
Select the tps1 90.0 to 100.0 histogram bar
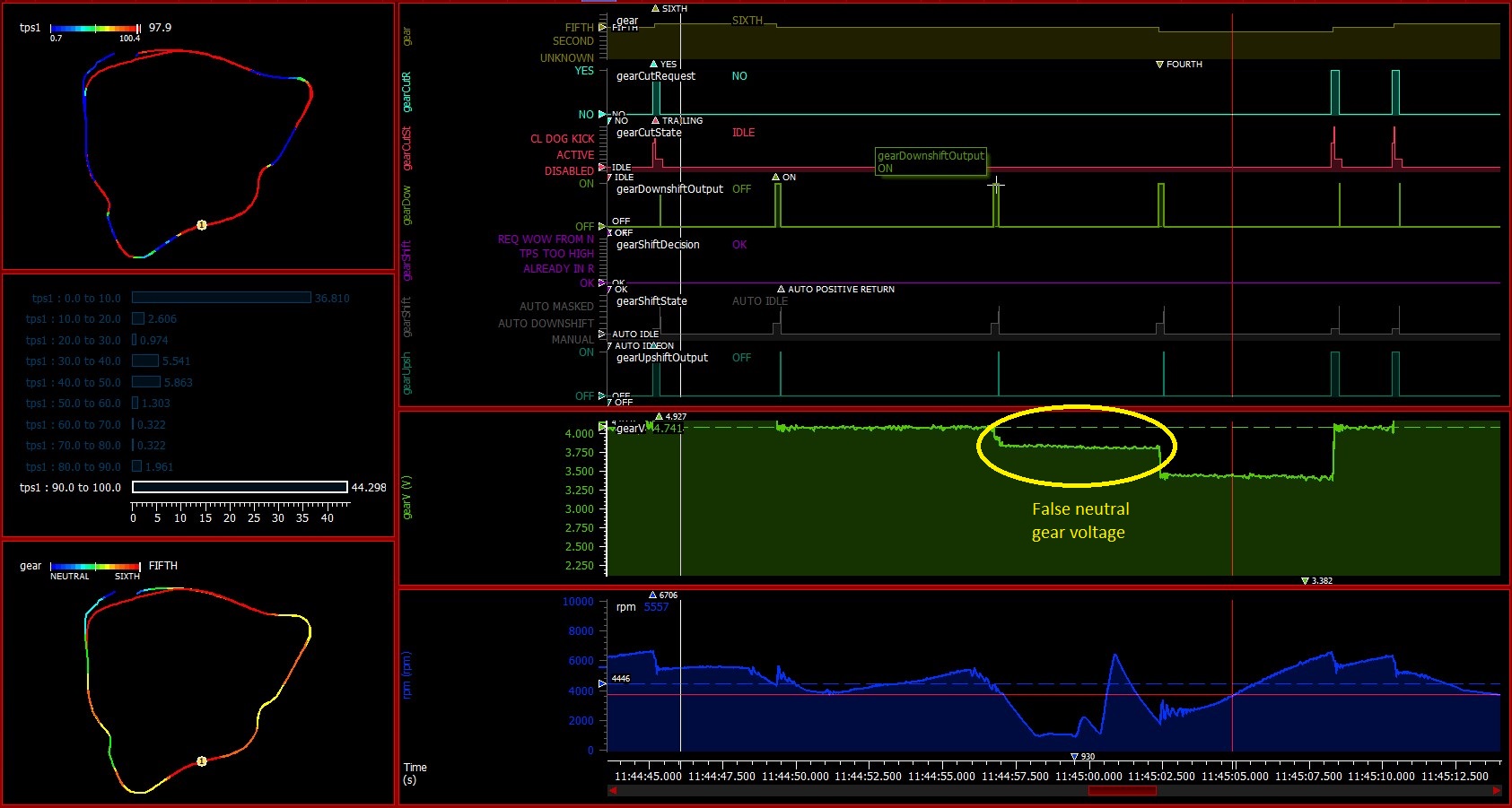coord(240,487)
